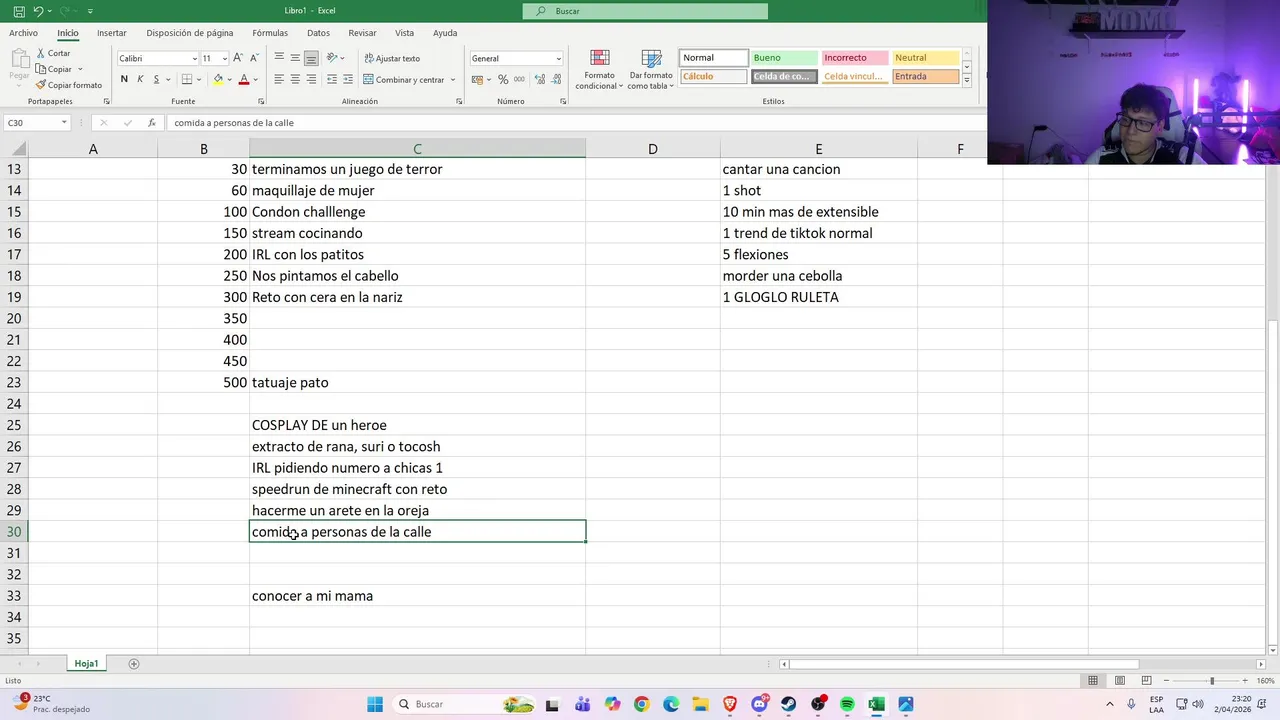Click the Windows Start button
The width and height of the screenshot is (1280, 720).
pos(375,704)
